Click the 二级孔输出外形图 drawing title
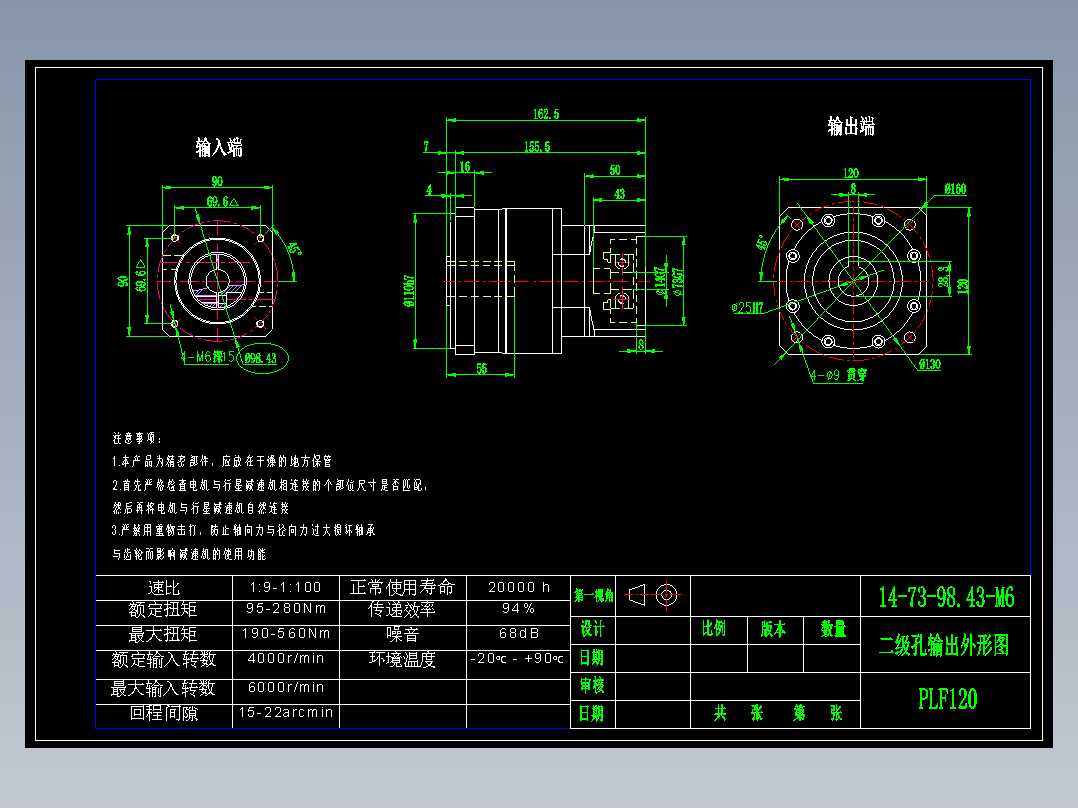Viewport: 1078px width, 808px height. (x=945, y=645)
